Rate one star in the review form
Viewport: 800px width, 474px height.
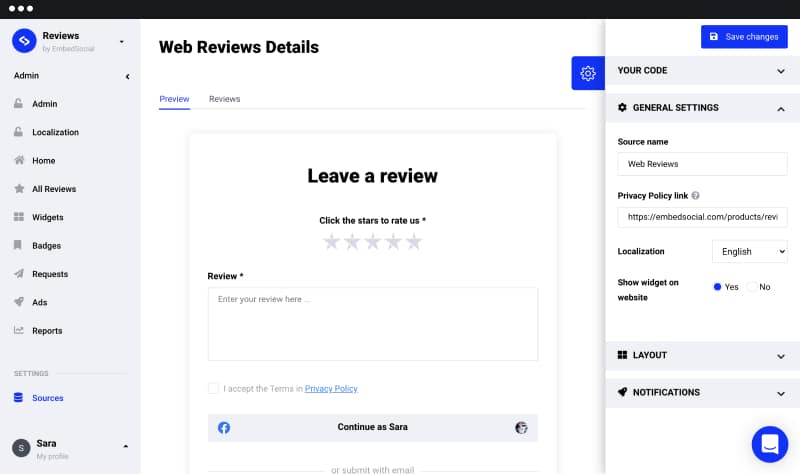coord(332,241)
